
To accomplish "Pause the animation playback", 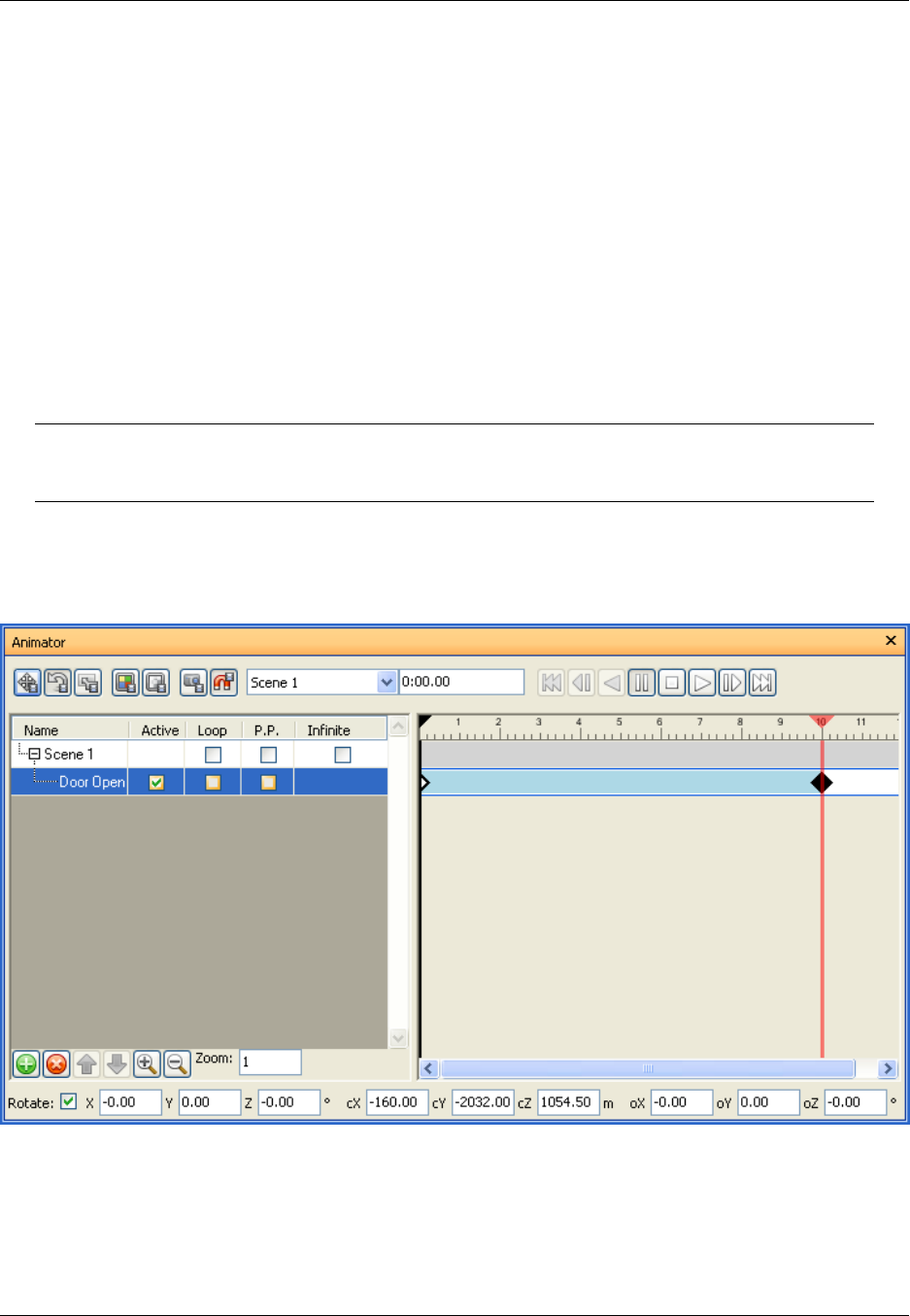I will 641,683.
